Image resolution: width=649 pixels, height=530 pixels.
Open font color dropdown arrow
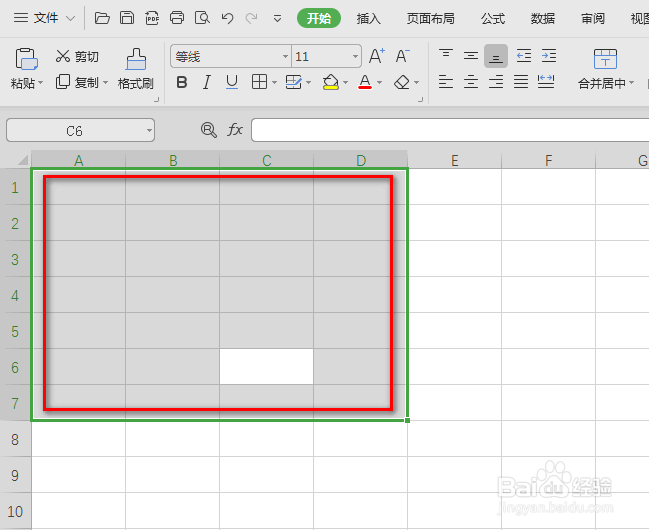pyautogui.click(x=379, y=82)
